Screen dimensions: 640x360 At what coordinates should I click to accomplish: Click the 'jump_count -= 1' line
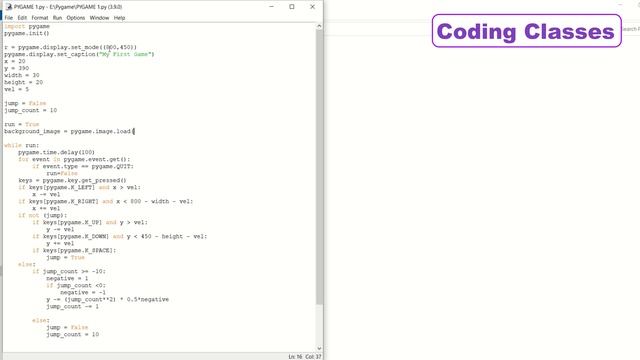(72, 306)
